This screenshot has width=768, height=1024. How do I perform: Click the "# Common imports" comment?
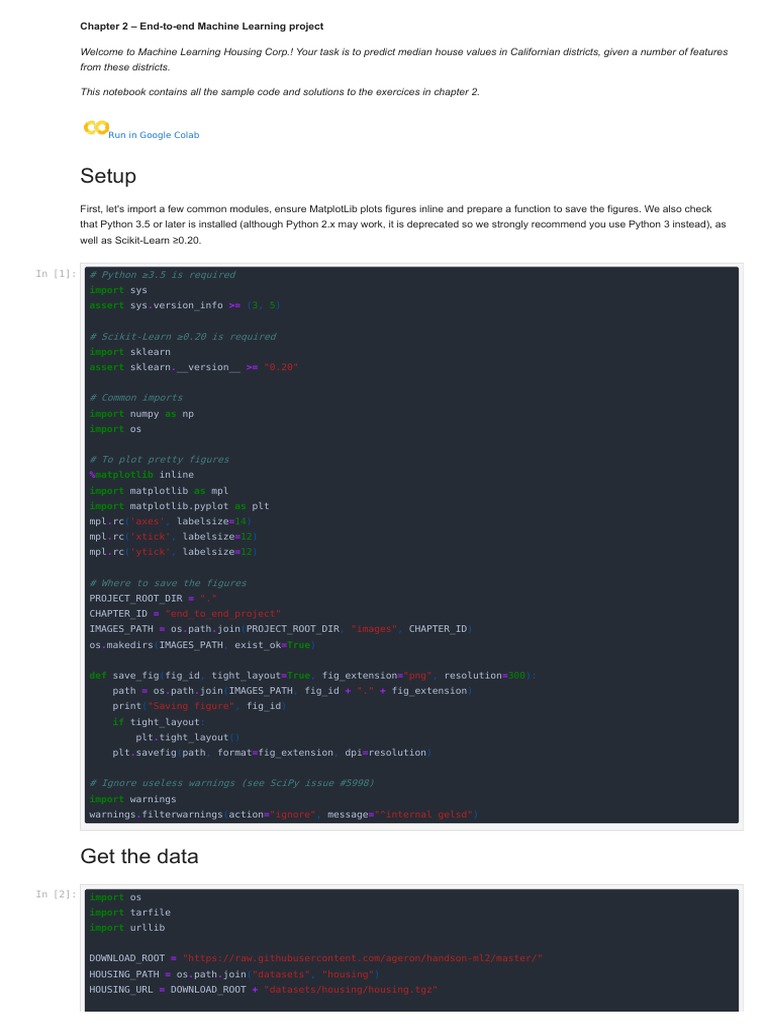(x=136, y=398)
